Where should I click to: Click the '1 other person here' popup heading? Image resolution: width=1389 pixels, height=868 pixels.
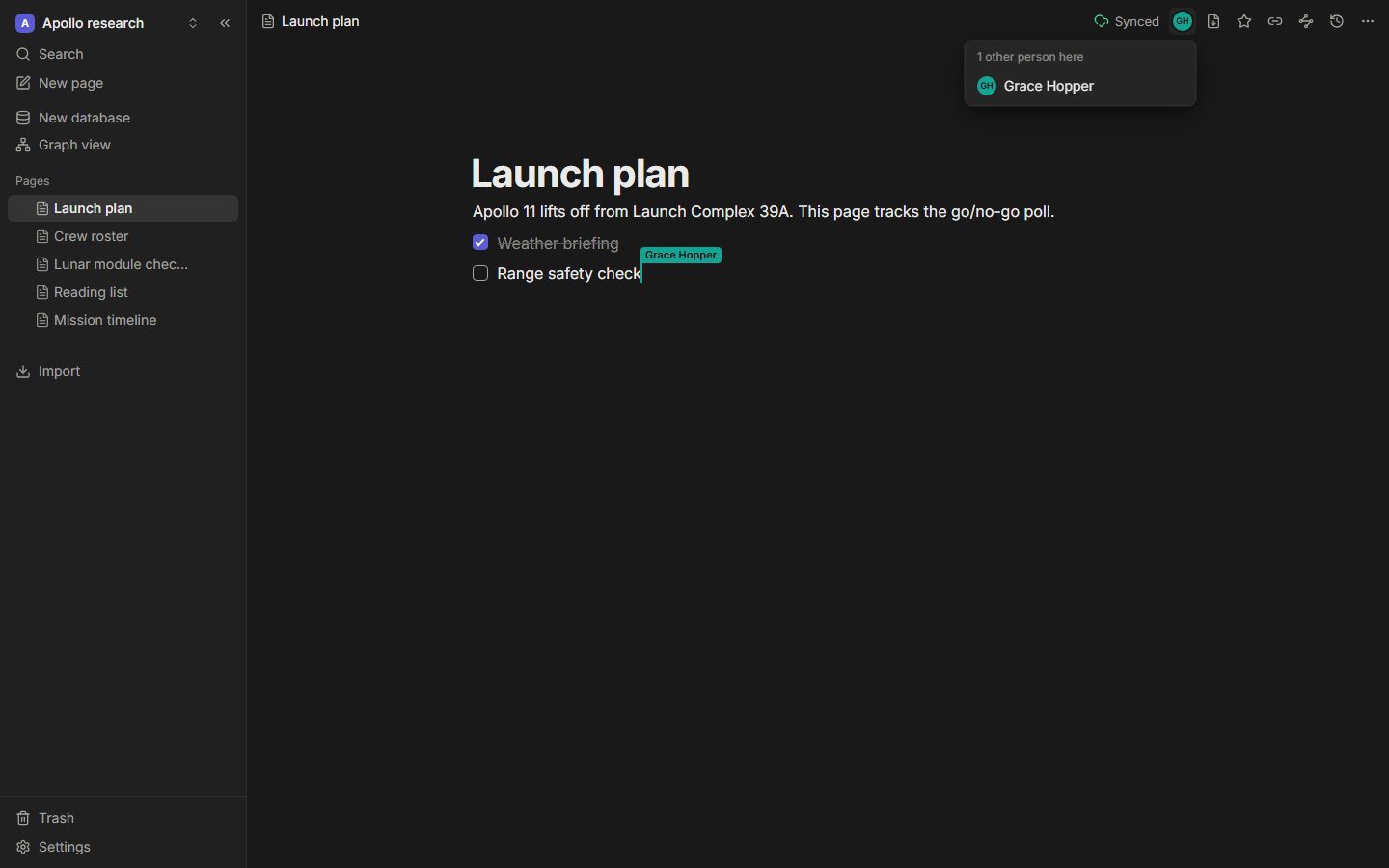pyautogui.click(x=1030, y=57)
